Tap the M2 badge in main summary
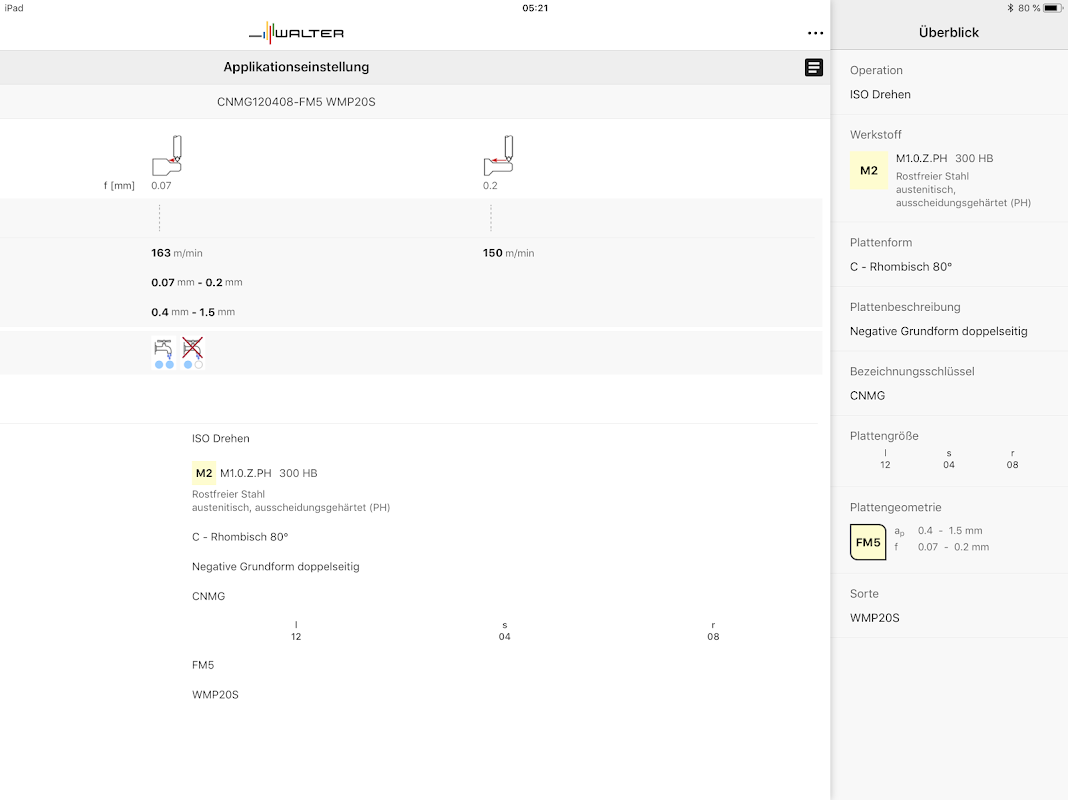Image resolution: width=1068 pixels, height=800 pixels. coord(204,473)
